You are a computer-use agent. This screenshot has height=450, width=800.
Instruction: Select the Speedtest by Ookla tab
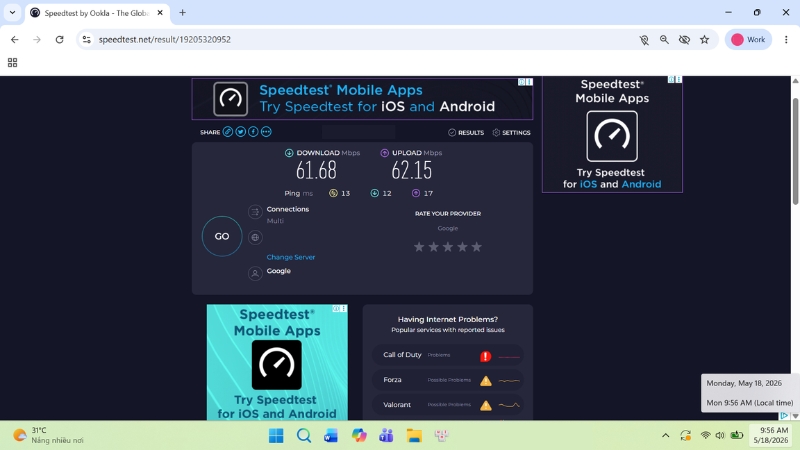point(96,13)
